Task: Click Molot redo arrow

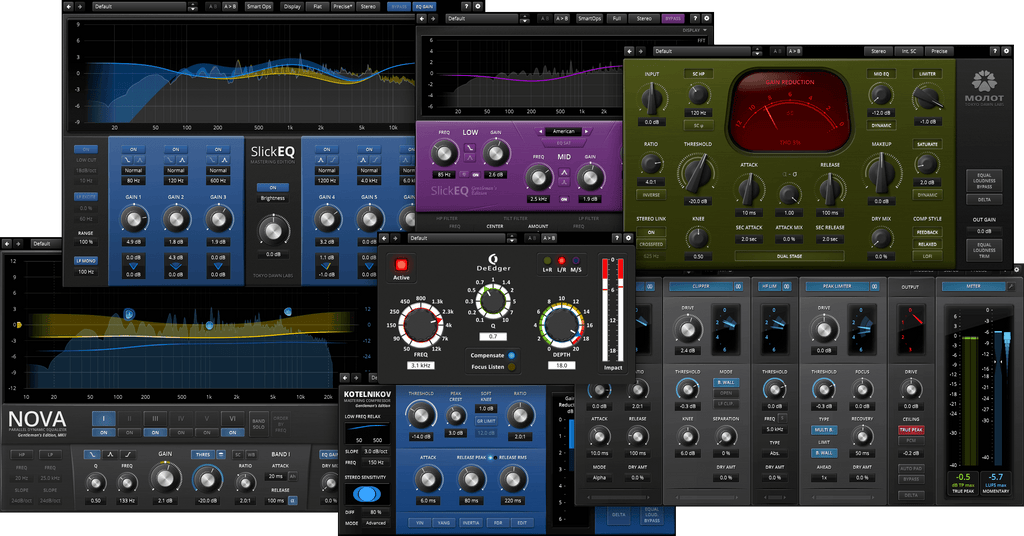Action: click(x=641, y=51)
